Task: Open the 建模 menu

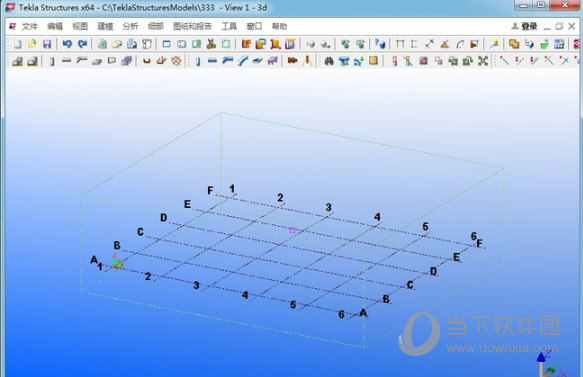Action: (x=105, y=26)
